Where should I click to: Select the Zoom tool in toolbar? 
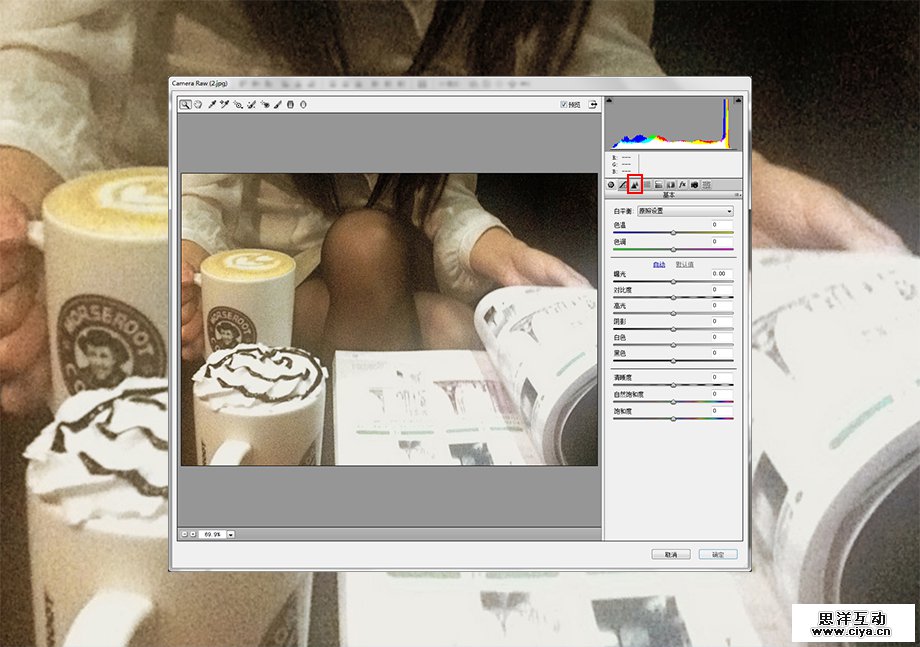point(185,104)
